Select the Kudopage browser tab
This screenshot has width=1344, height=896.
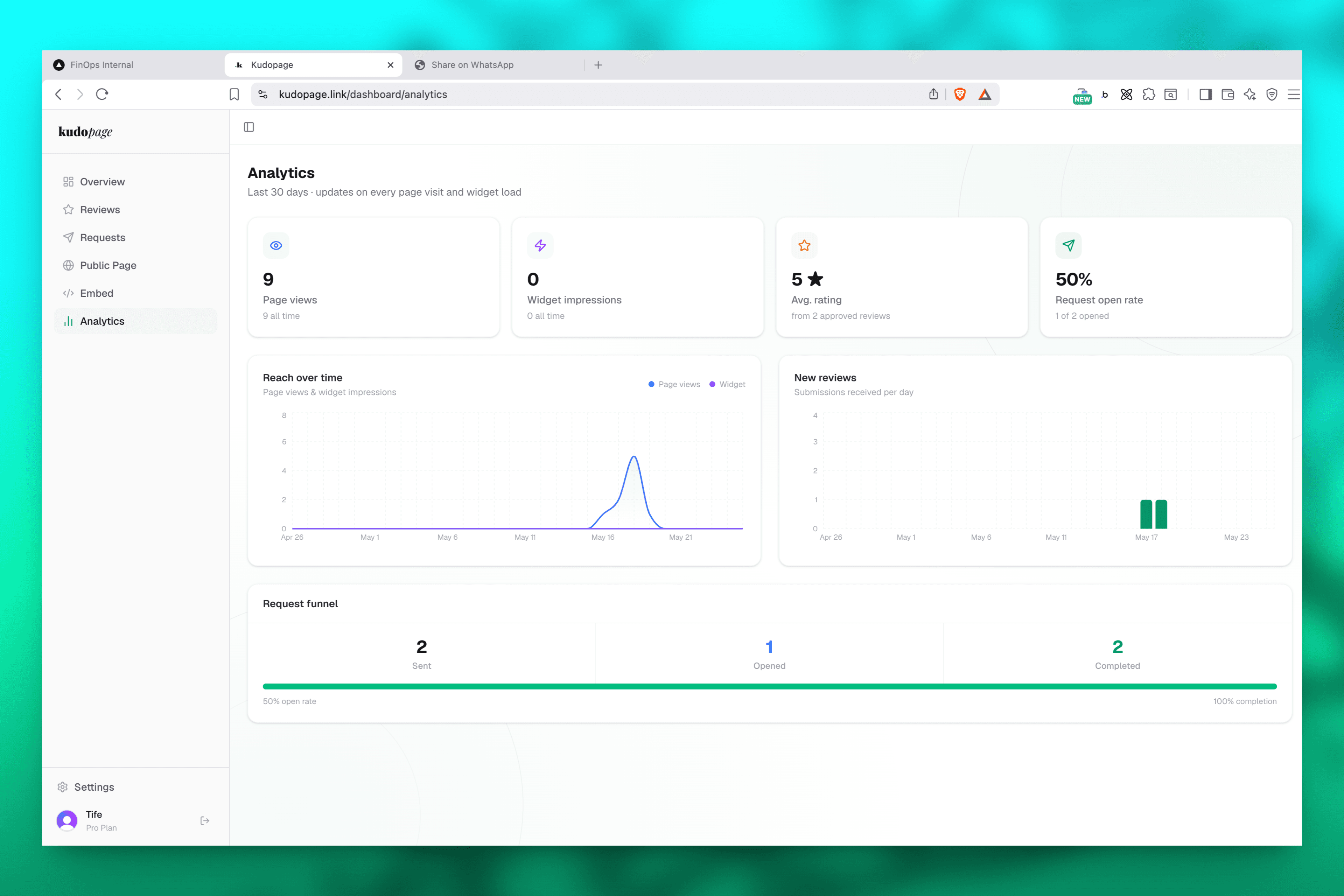pyautogui.click(x=313, y=65)
